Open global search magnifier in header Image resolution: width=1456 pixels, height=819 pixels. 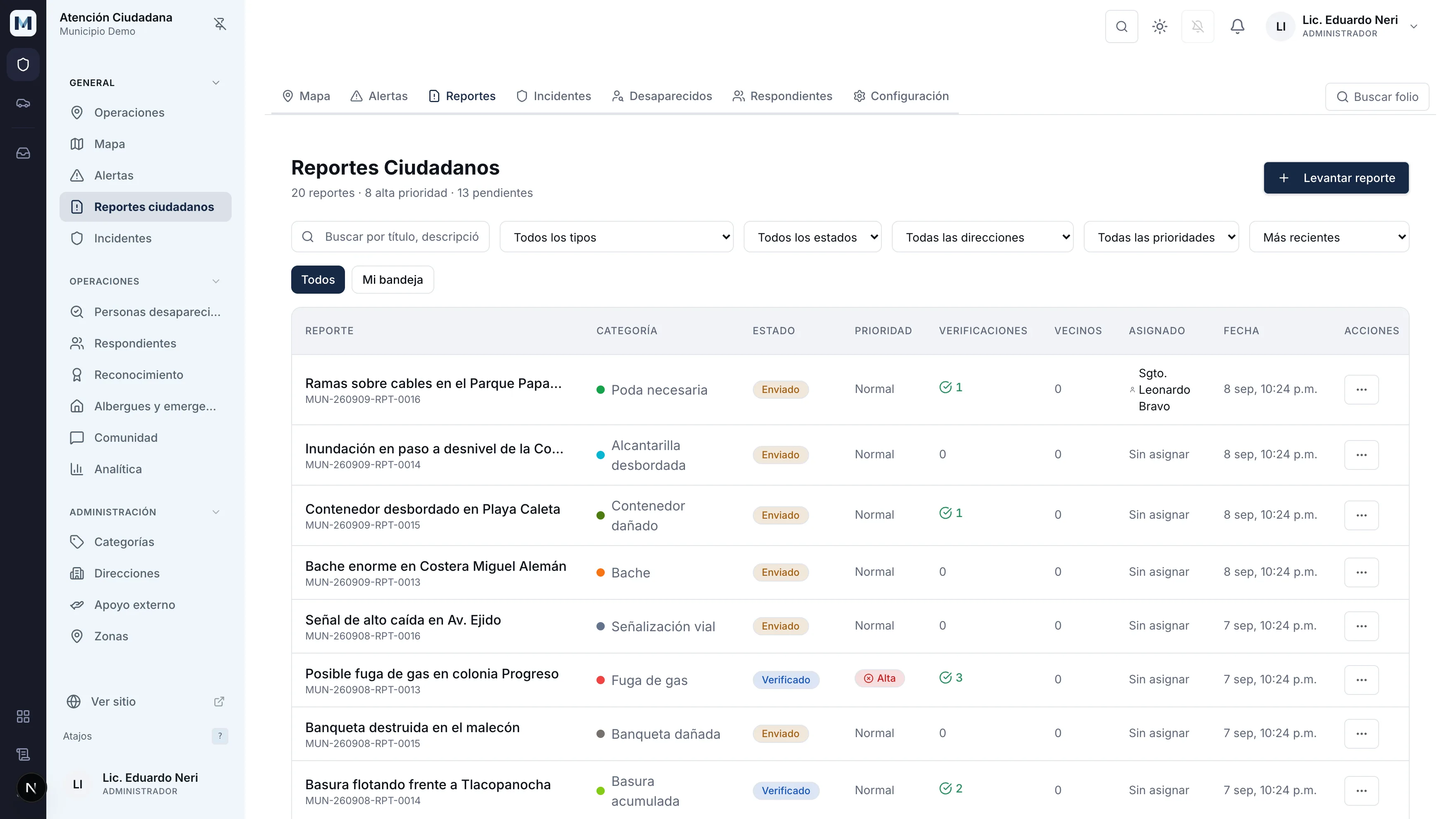coord(1121,26)
